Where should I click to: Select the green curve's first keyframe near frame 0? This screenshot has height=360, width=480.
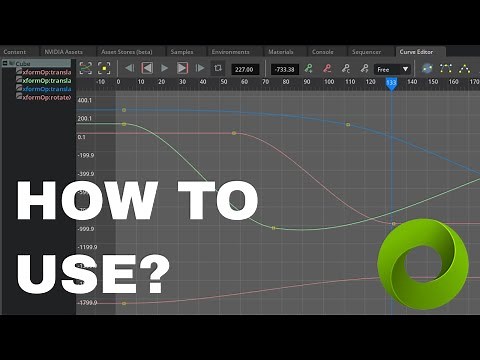(124, 124)
